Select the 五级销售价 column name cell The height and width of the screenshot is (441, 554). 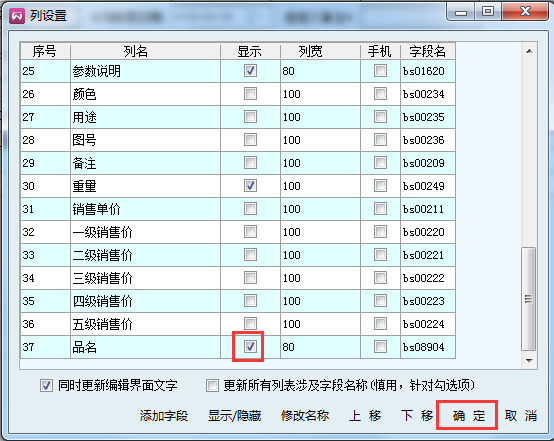coord(145,324)
